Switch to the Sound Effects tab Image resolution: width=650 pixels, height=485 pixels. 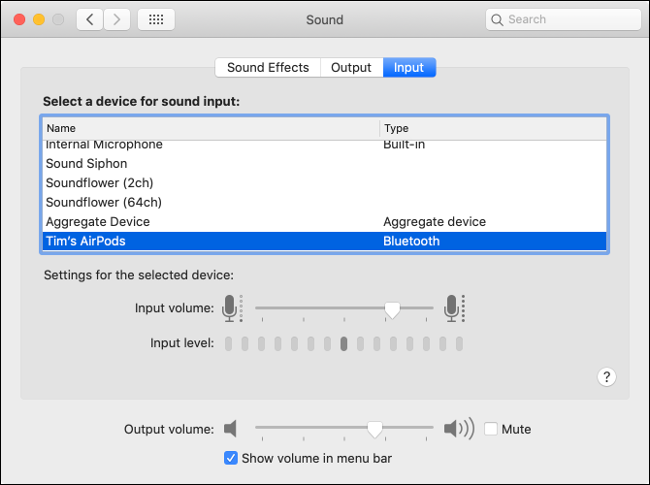coord(267,68)
